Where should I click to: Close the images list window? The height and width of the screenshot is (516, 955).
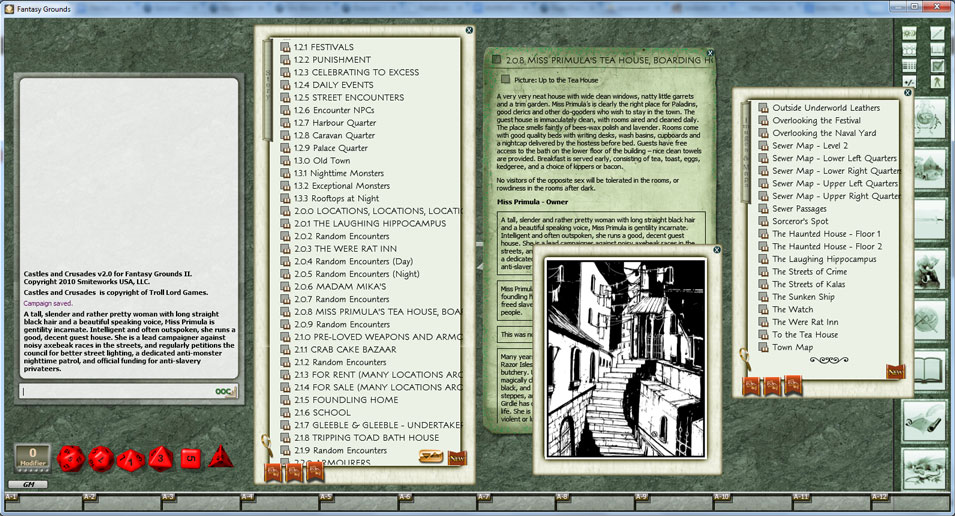pos(908,92)
